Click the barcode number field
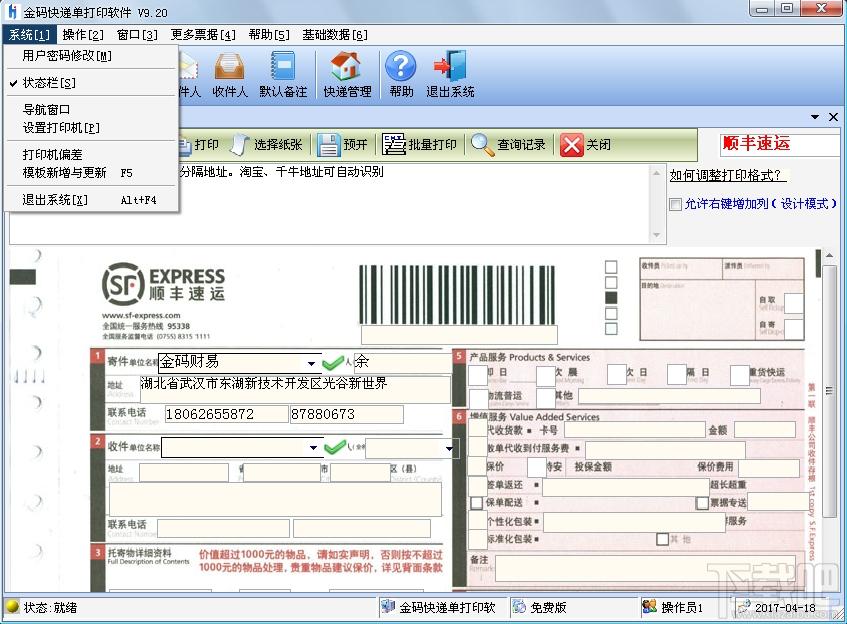Screen dimensions: 847x624 [x=459, y=334]
